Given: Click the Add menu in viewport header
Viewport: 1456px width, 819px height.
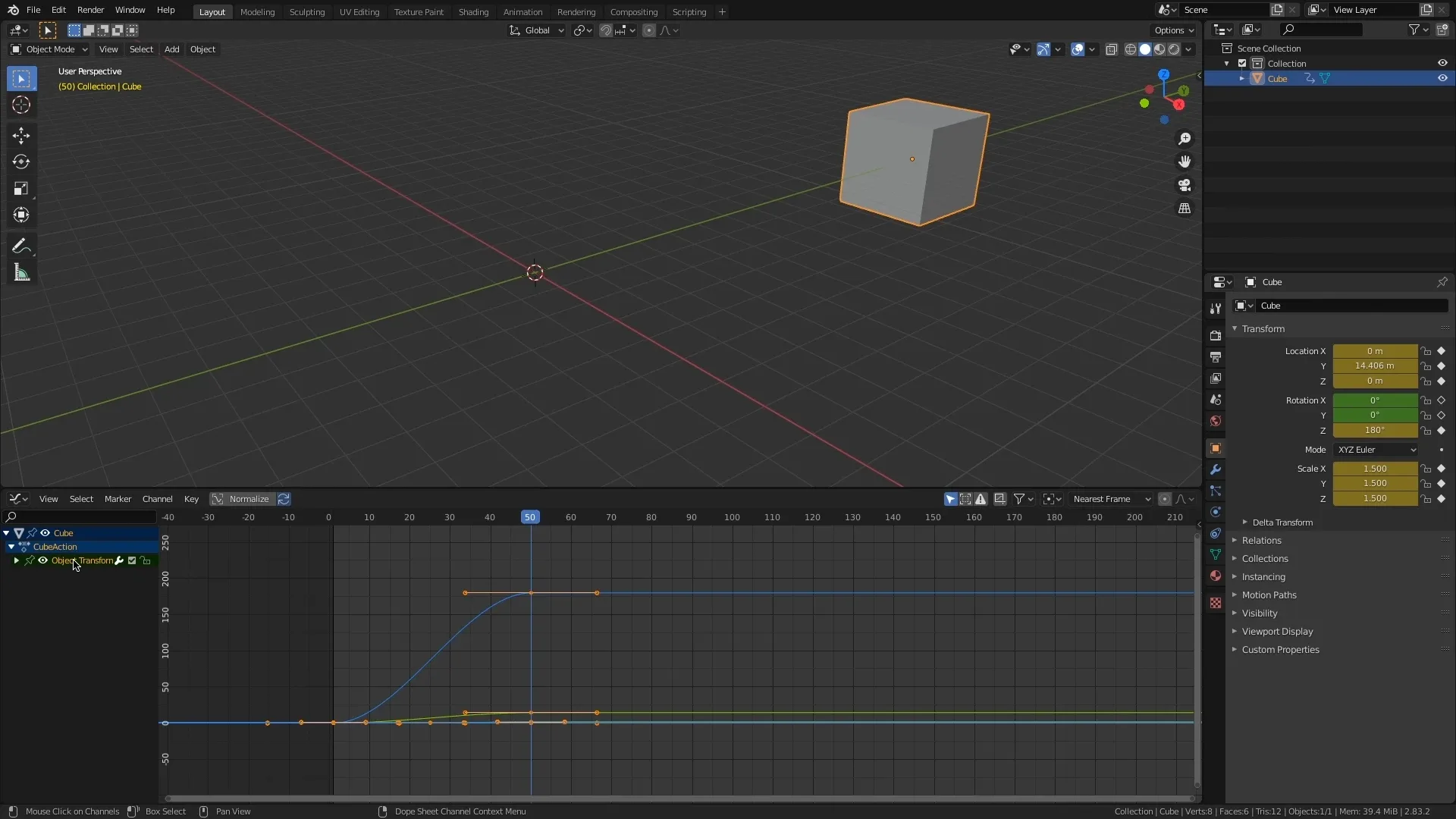Looking at the screenshot, I should click(172, 49).
